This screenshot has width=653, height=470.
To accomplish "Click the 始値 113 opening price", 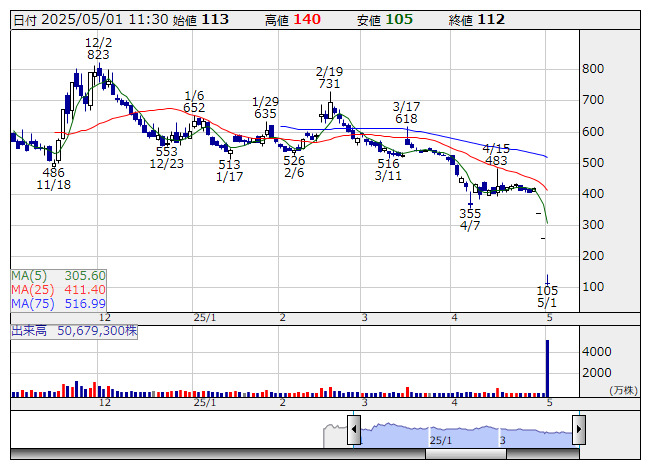I will (201, 20).
